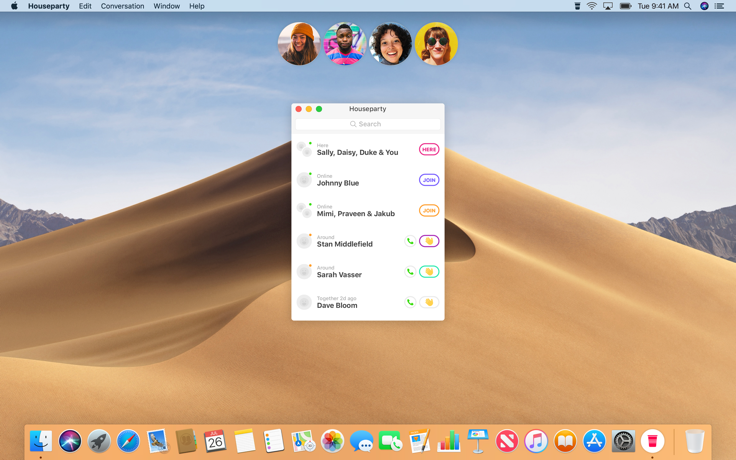Open the Help menu

pos(197,6)
